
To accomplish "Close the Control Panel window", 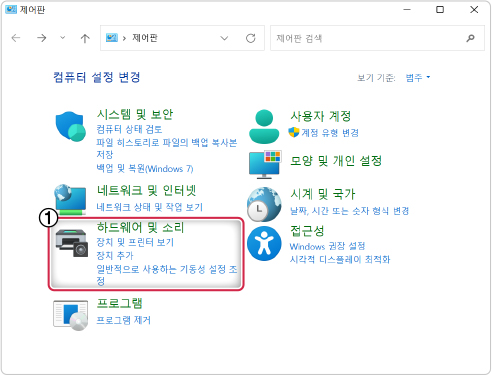I will 474,9.
